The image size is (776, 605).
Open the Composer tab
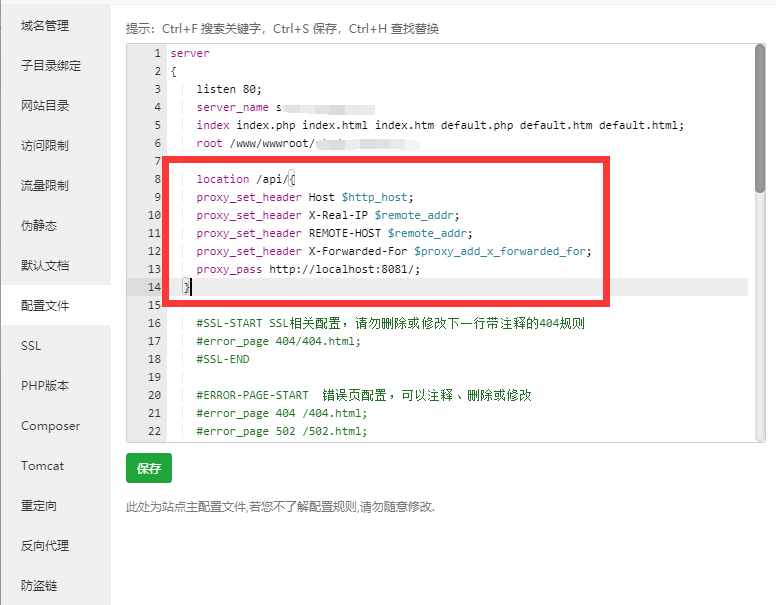pos(50,426)
